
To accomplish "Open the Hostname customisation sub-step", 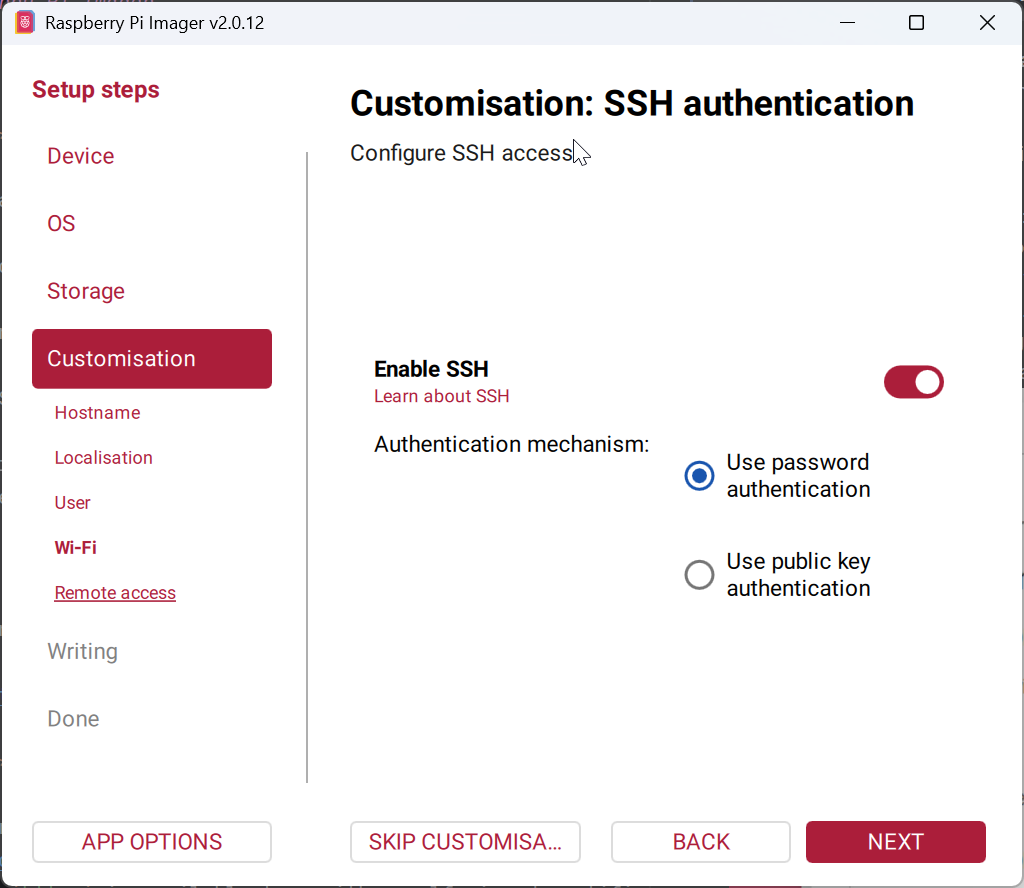I will [x=97, y=413].
